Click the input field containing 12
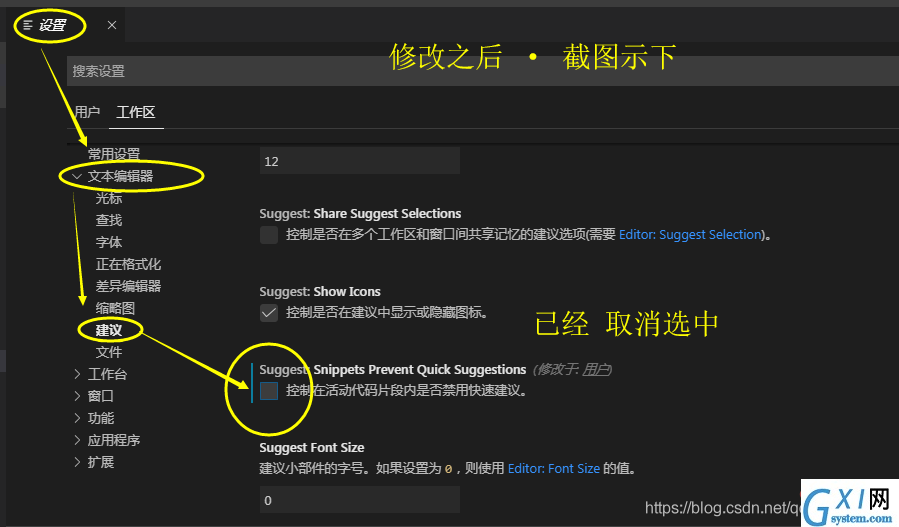 [x=359, y=161]
